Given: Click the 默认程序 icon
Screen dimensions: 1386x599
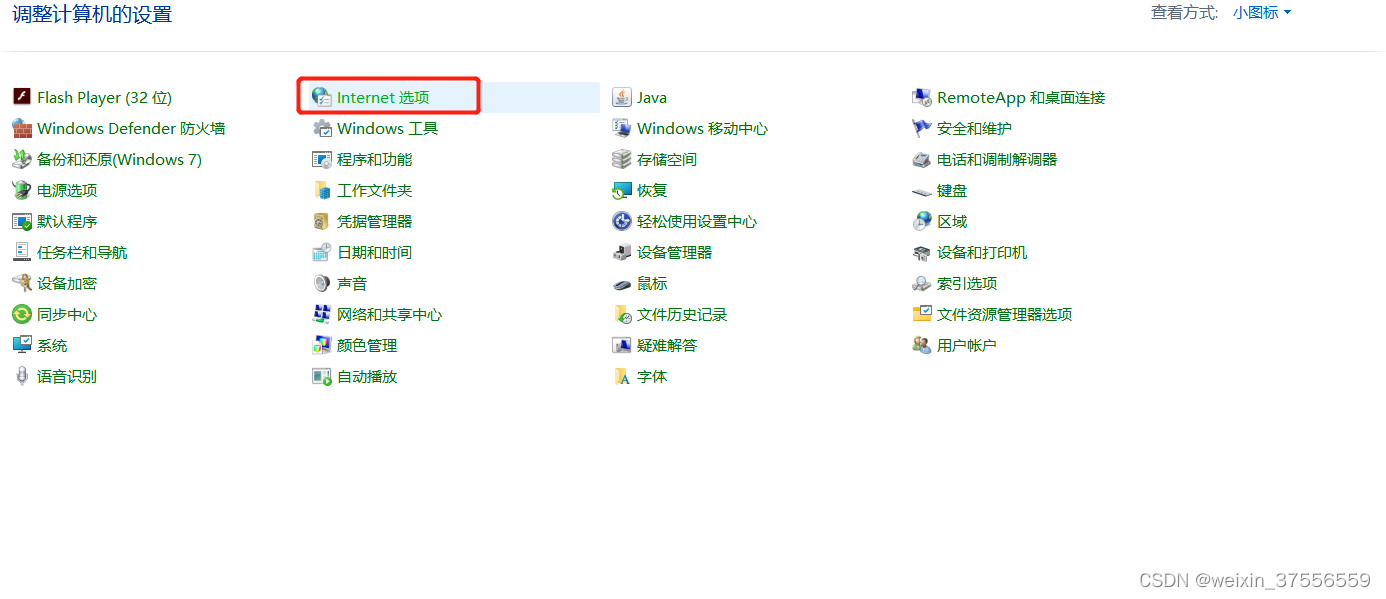Looking at the screenshot, I should pos(21,221).
